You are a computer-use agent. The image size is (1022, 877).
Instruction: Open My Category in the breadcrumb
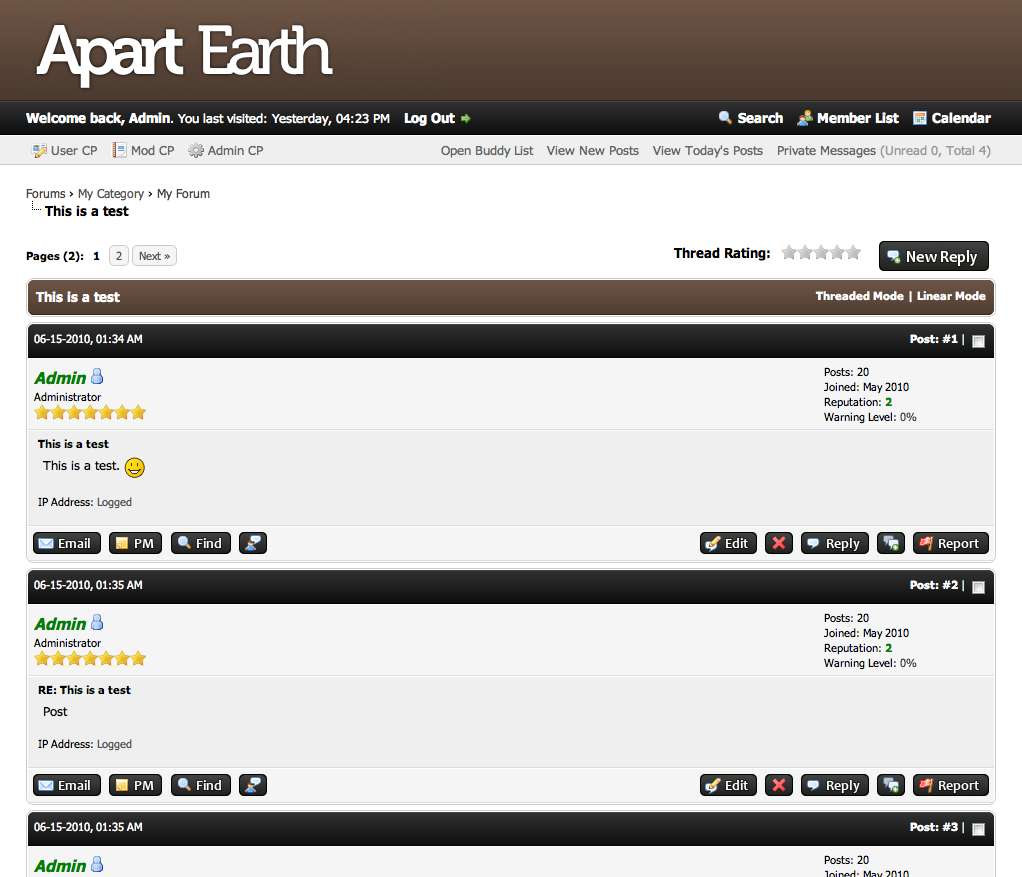[x=110, y=194]
